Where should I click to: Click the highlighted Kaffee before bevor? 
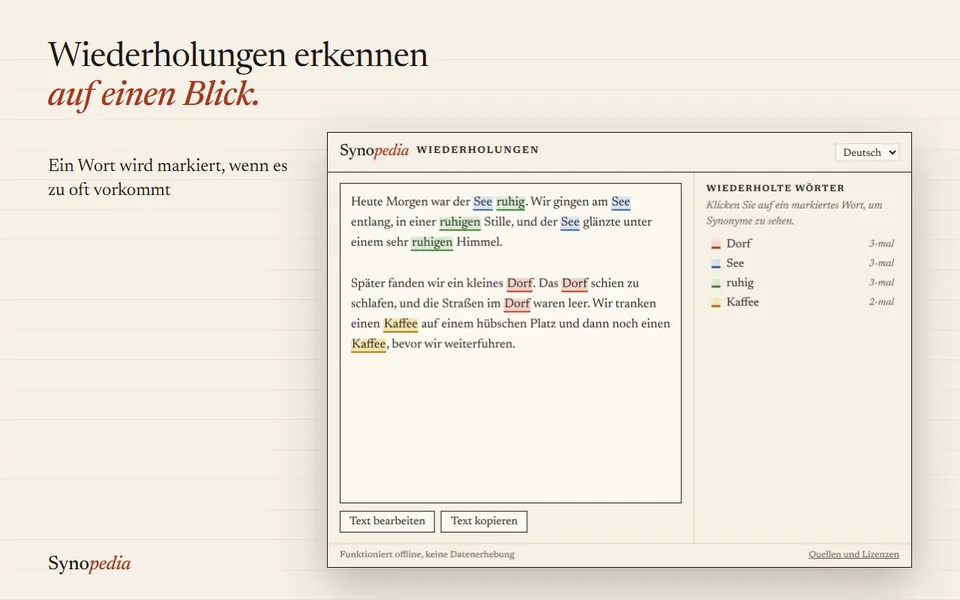click(x=369, y=344)
